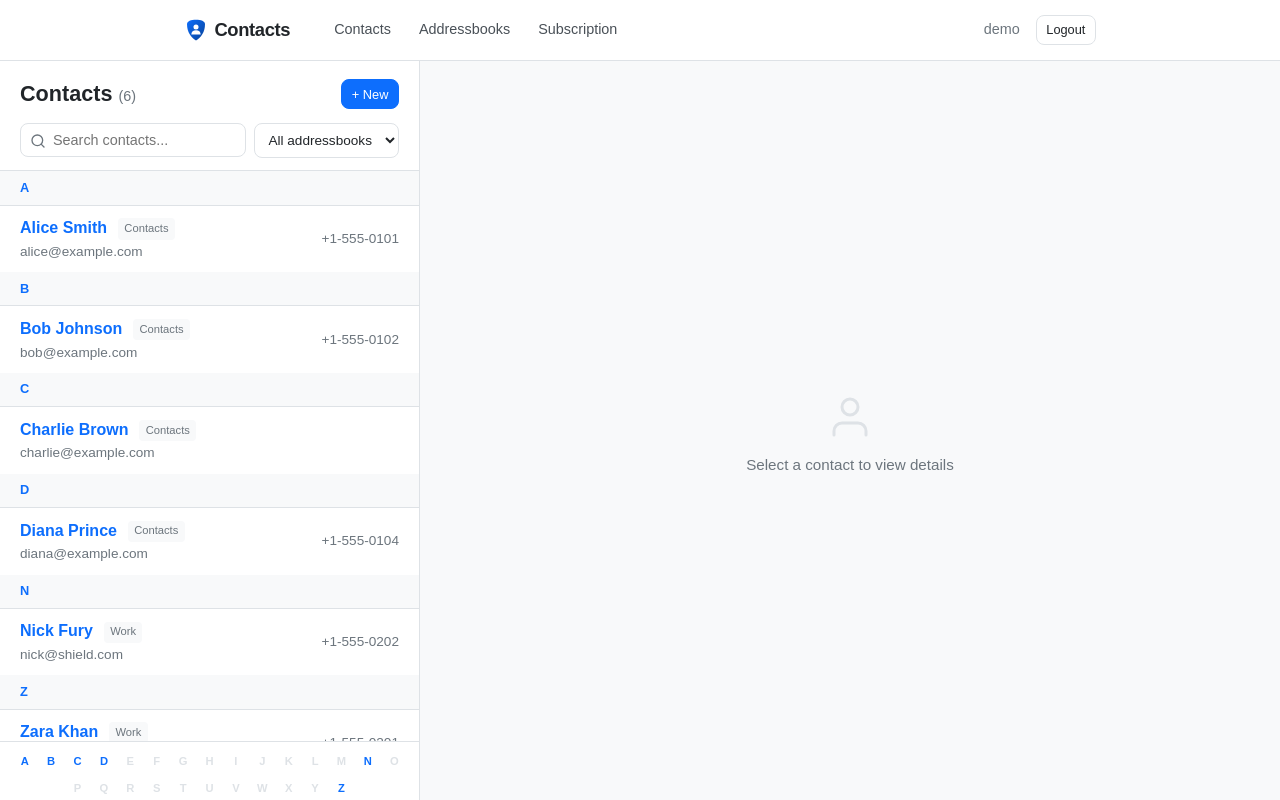Click the Contacts brand title in the header

pos(252,30)
